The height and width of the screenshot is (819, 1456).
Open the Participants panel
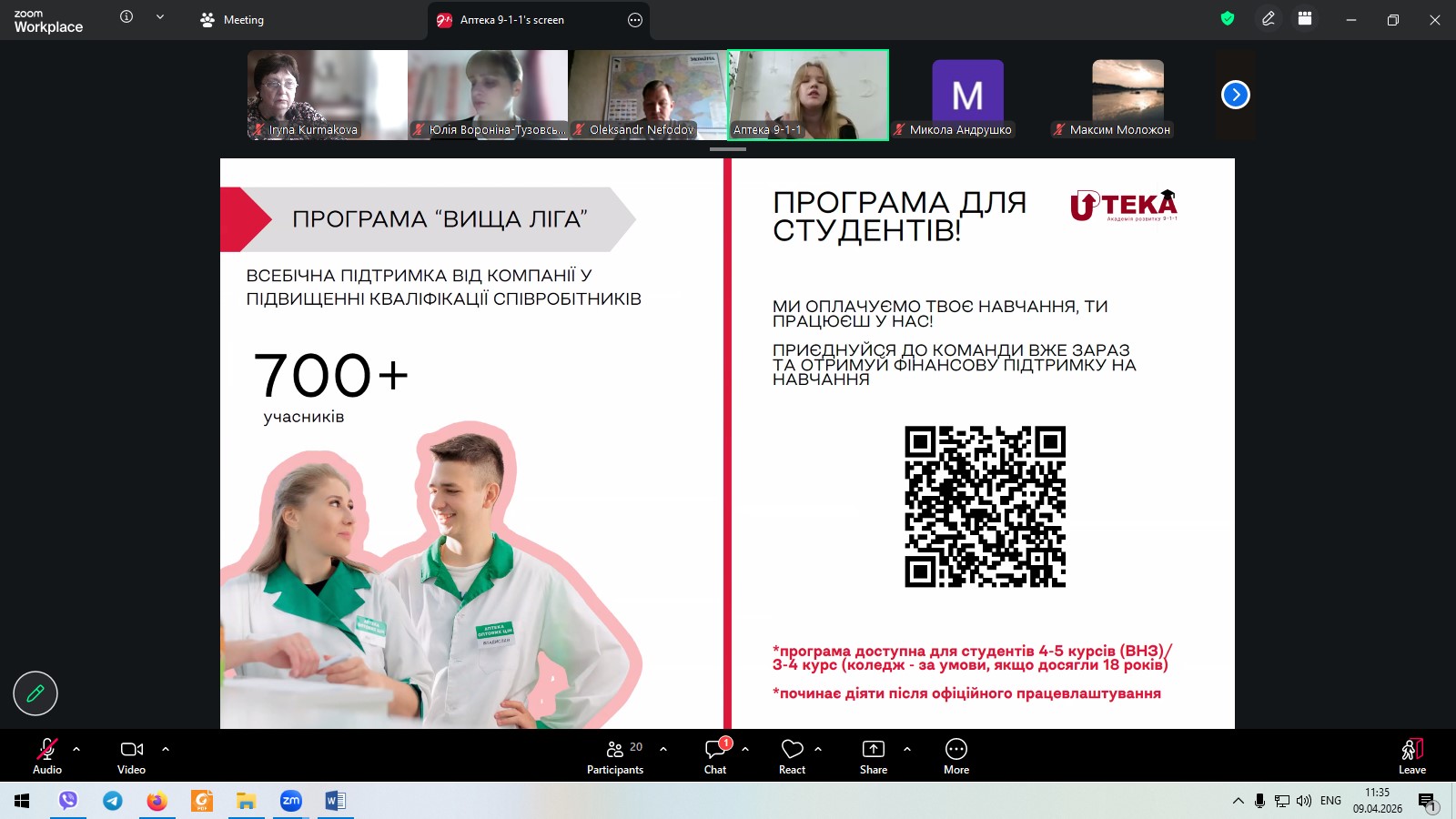615,755
